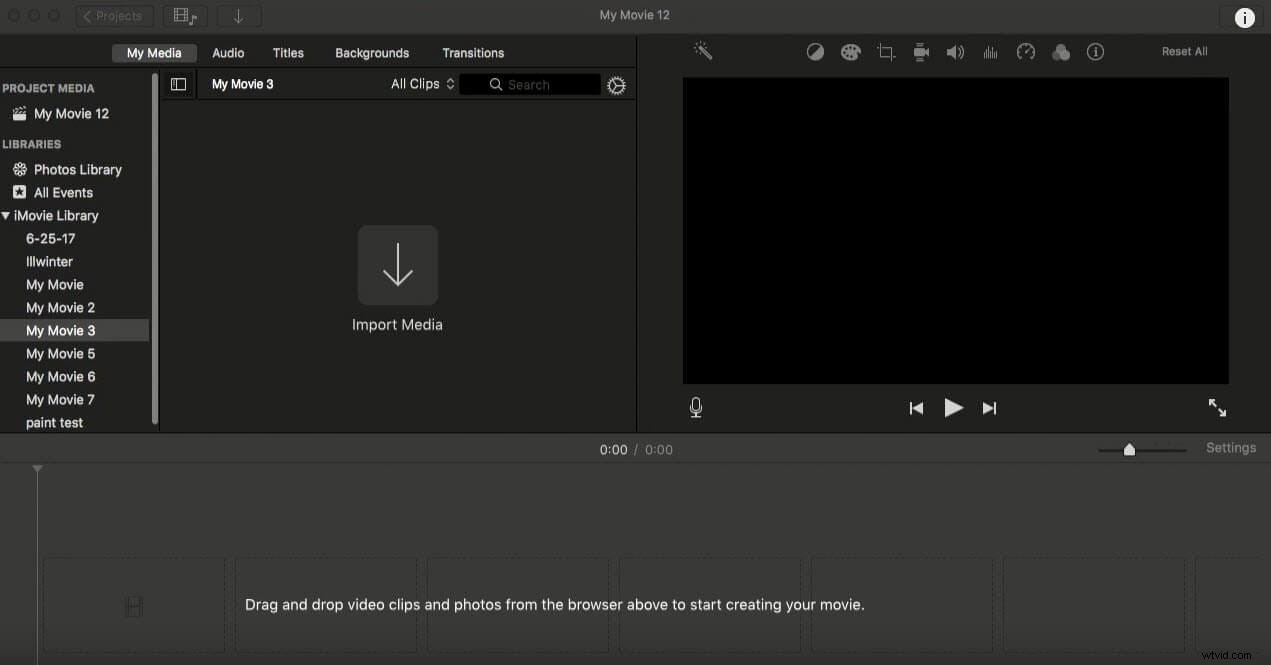Open noise reduction and equalizer icon
Image resolution: width=1271 pixels, height=665 pixels.
[x=990, y=52]
